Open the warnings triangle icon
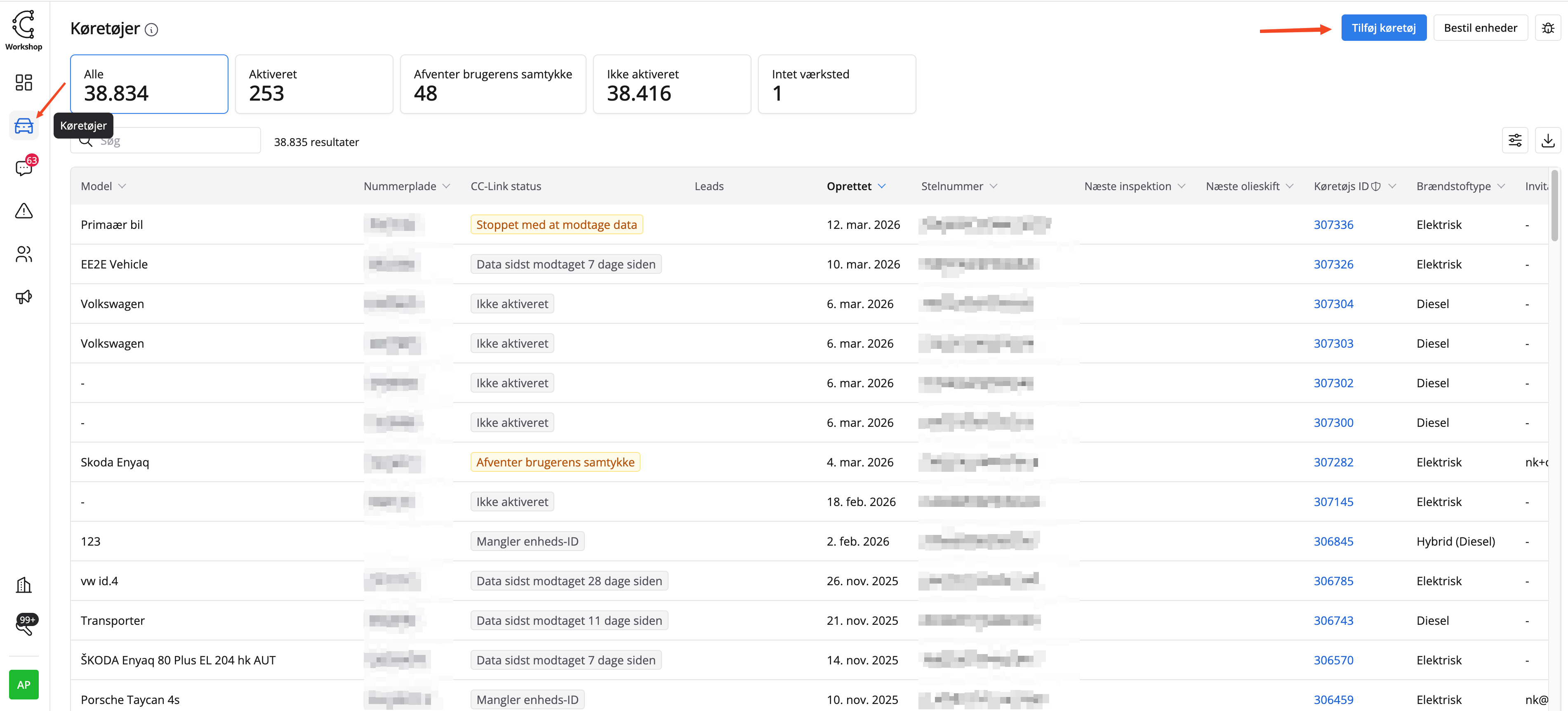The width and height of the screenshot is (1568, 711). coord(24,211)
